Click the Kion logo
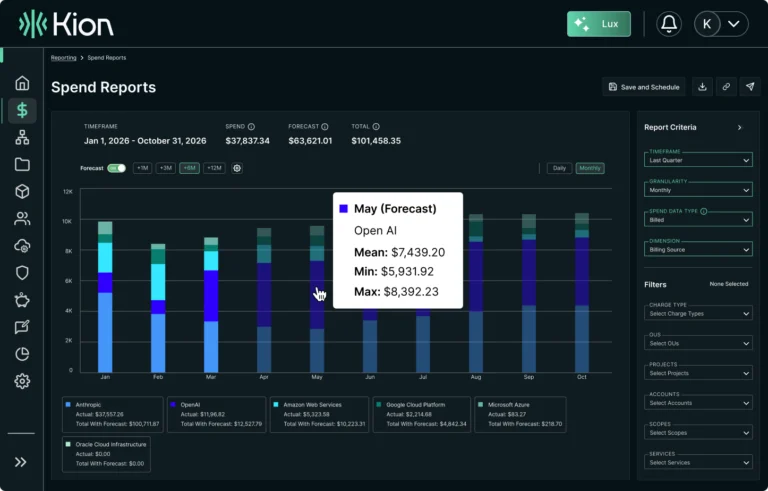Screen dimensions: 768x491 tap(66, 24)
